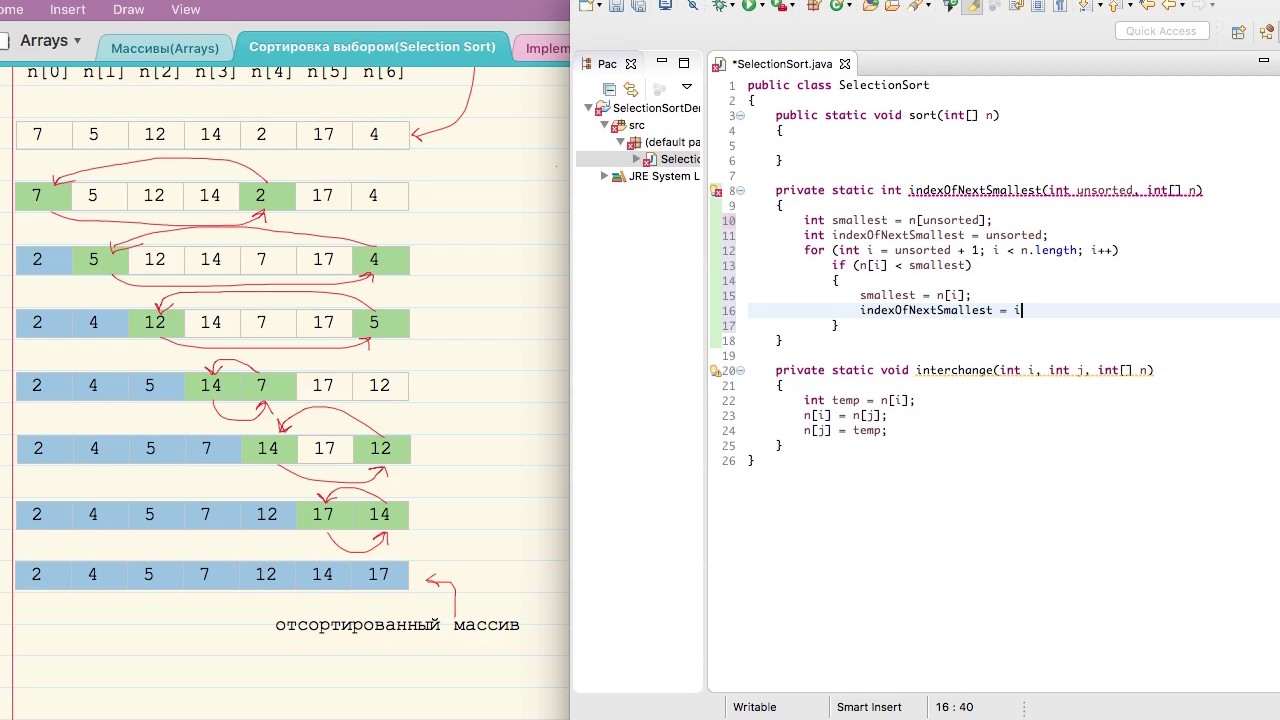Expand the SelectionSort.java file node

[636, 159]
